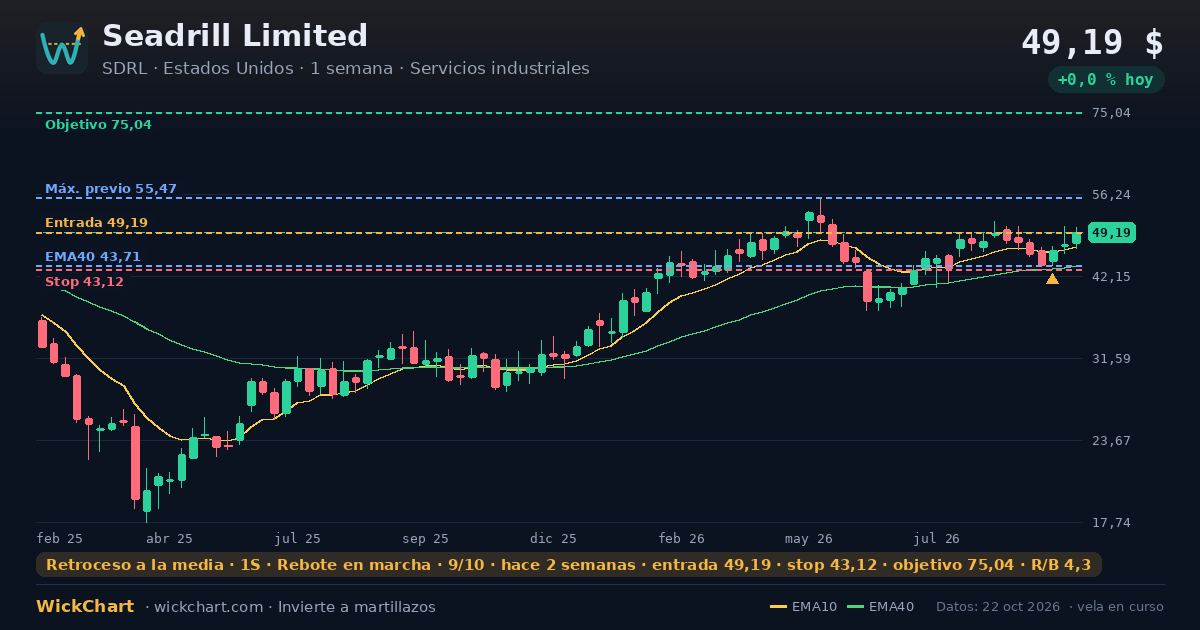This screenshot has width=1200, height=630.
Task: Click the SDRL ticker subtitle line
Action: point(346,69)
